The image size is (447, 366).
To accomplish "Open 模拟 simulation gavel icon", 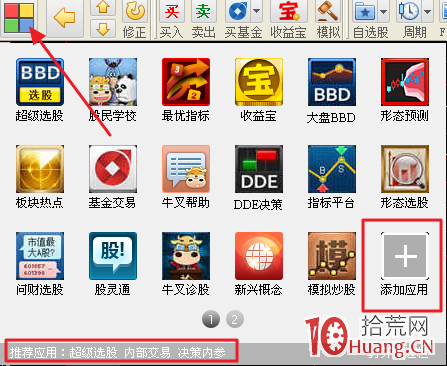I will point(328,11).
